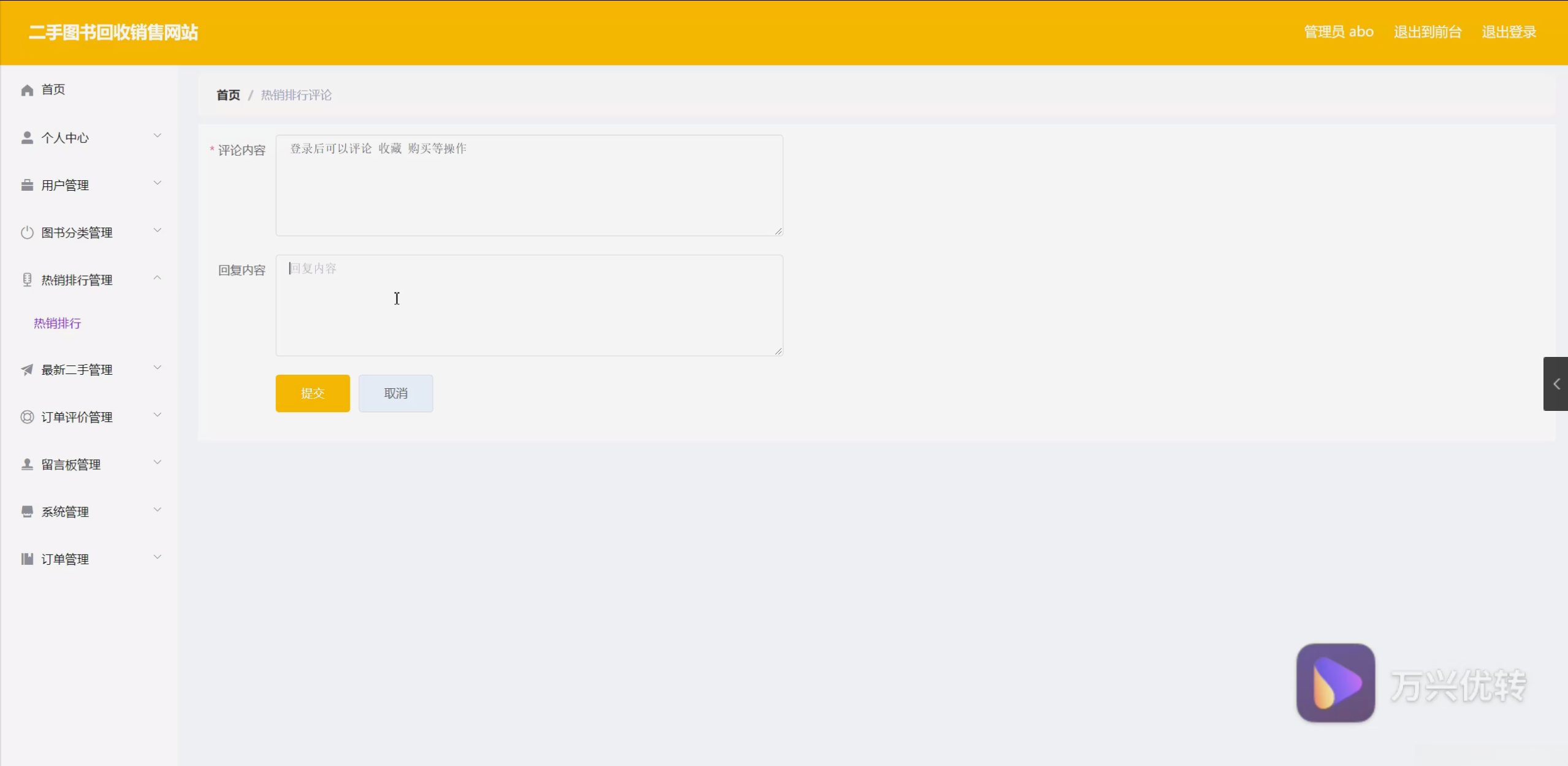Click the icon beside 订单管理
1568x766 pixels.
(27, 559)
